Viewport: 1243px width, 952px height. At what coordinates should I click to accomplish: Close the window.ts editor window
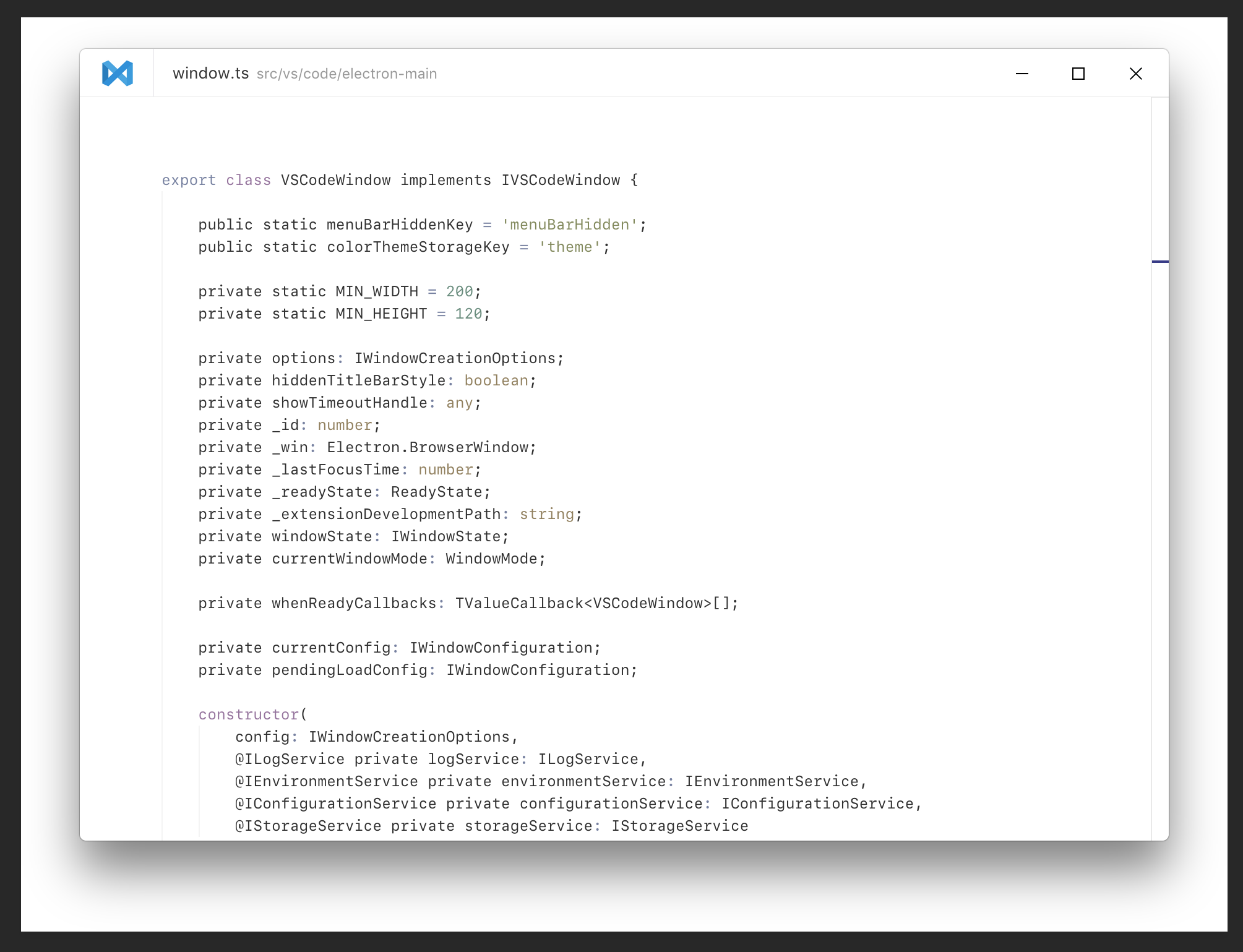pyautogui.click(x=1135, y=74)
